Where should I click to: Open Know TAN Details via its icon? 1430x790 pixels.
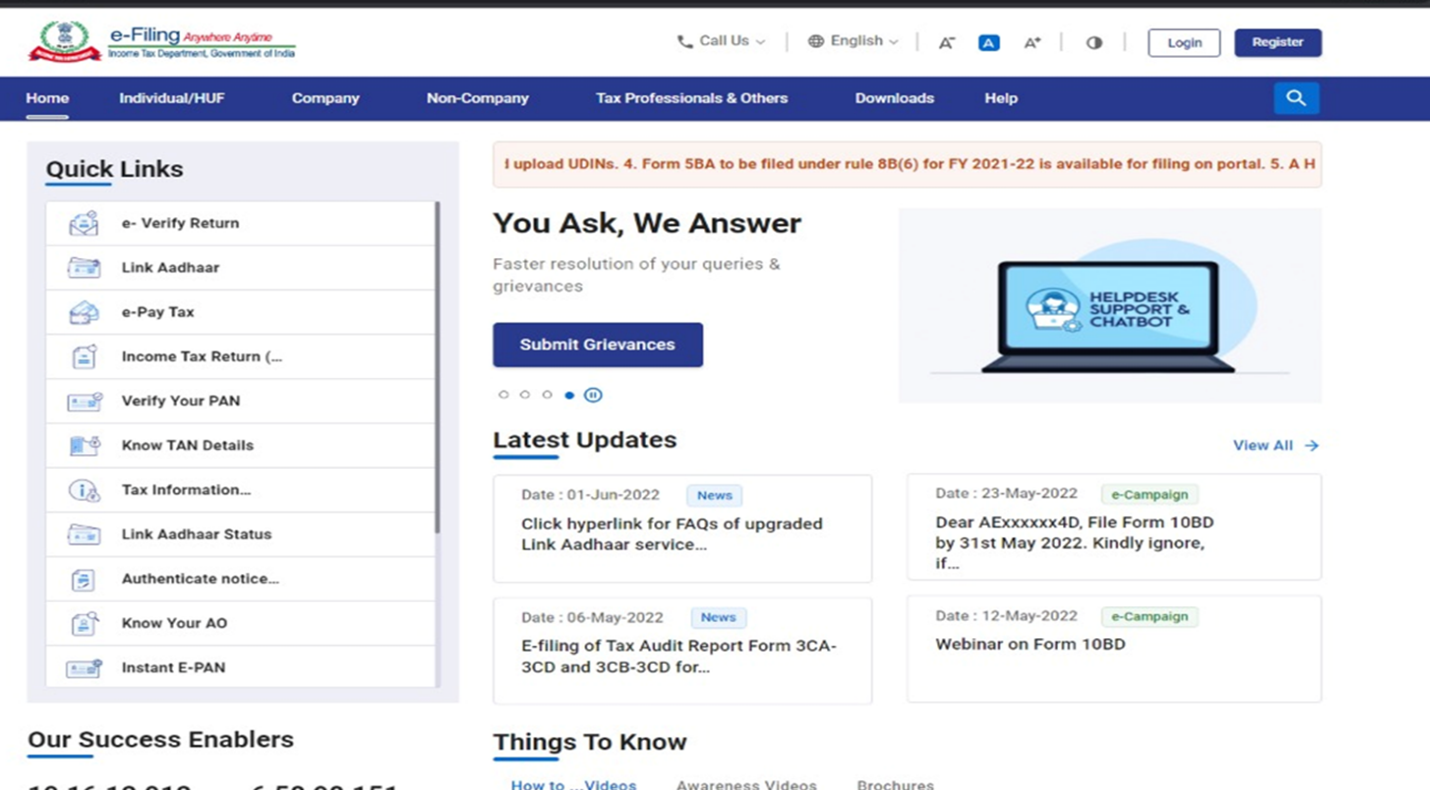pyautogui.click(x=82, y=445)
